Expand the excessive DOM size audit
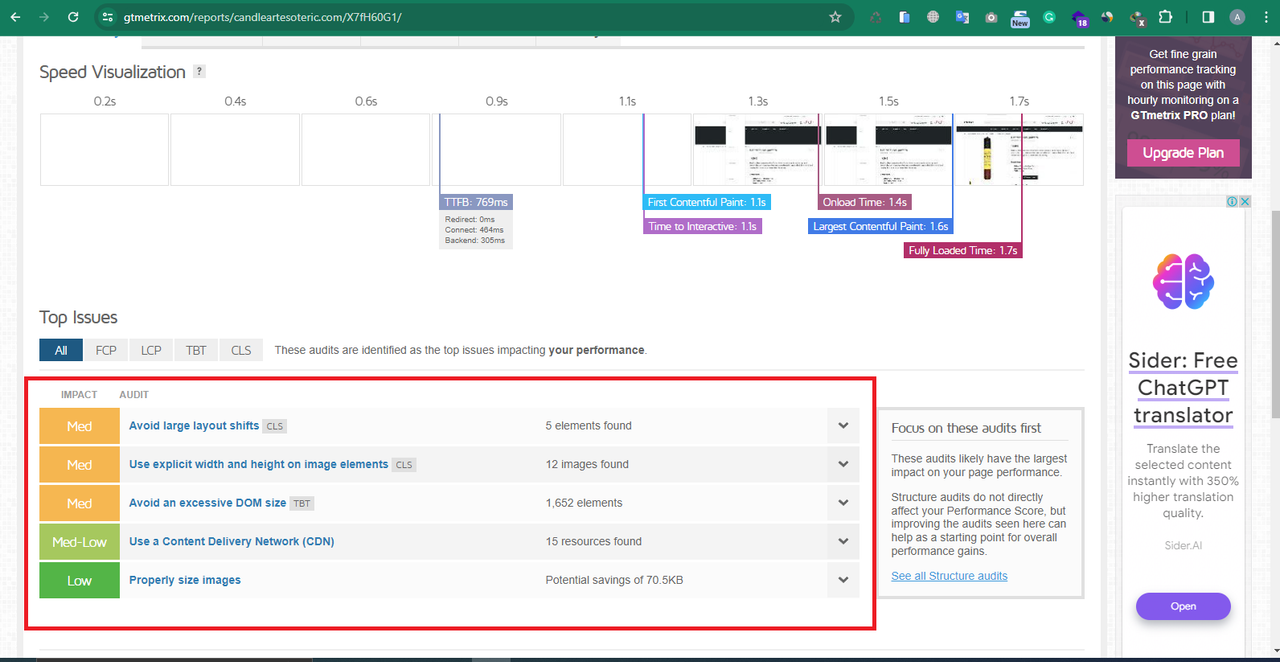1280x662 pixels. (x=843, y=503)
